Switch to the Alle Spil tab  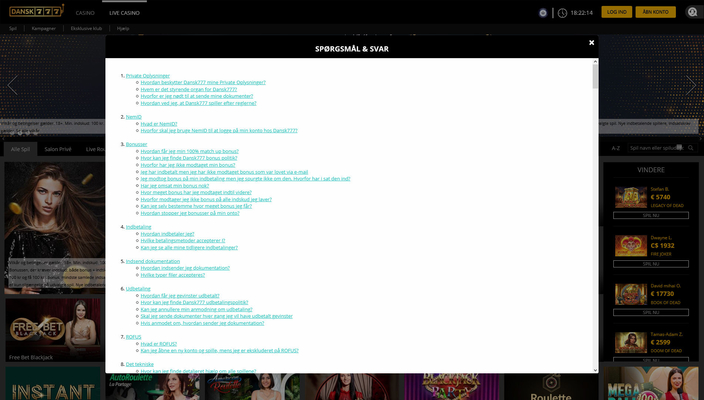pos(21,149)
